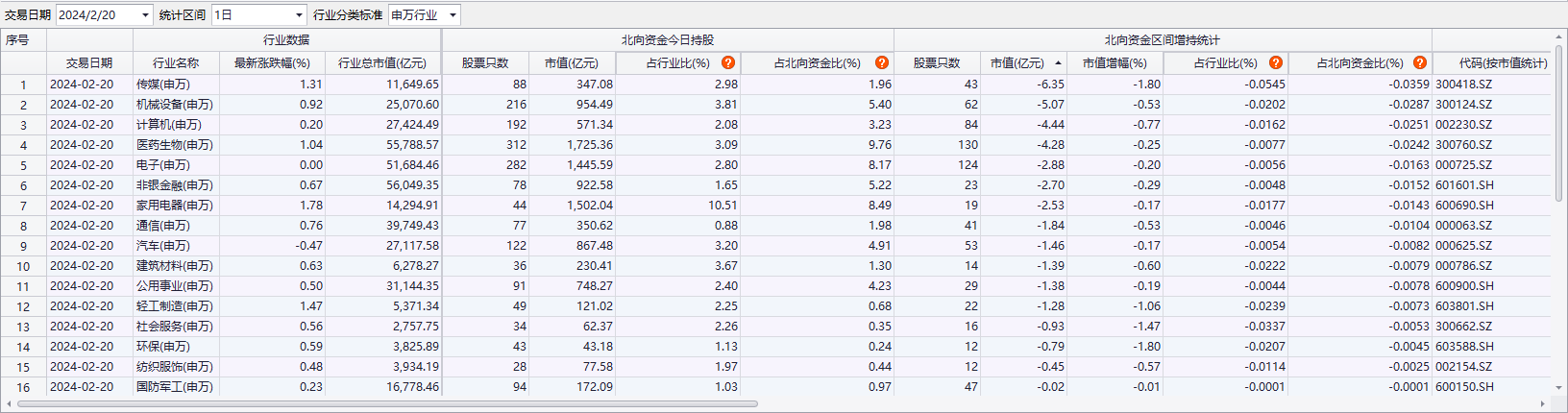Click help icon beside 占行业比(%) under 北向资金区间增持统计
1568x413 pixels.
click(x=1276, y=62)
